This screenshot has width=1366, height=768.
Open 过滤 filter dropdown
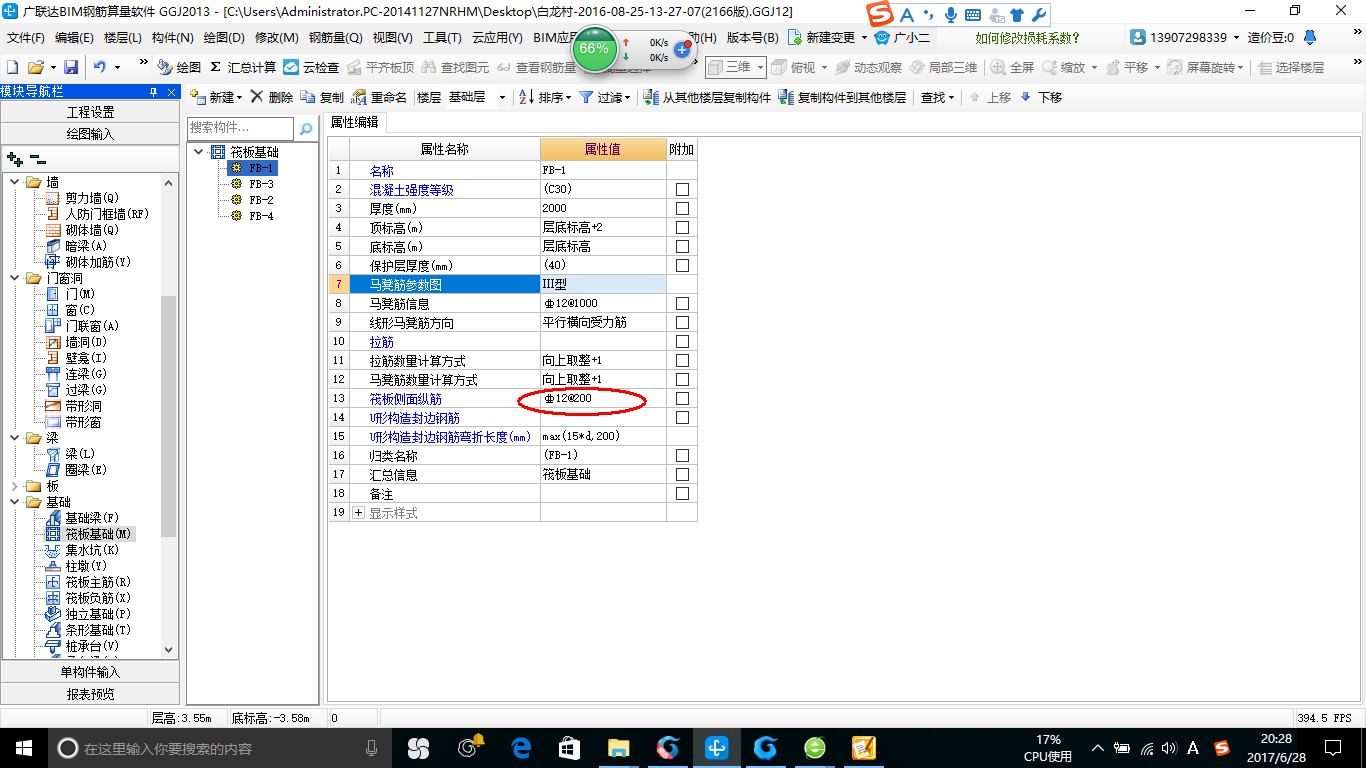click(605, 97)
